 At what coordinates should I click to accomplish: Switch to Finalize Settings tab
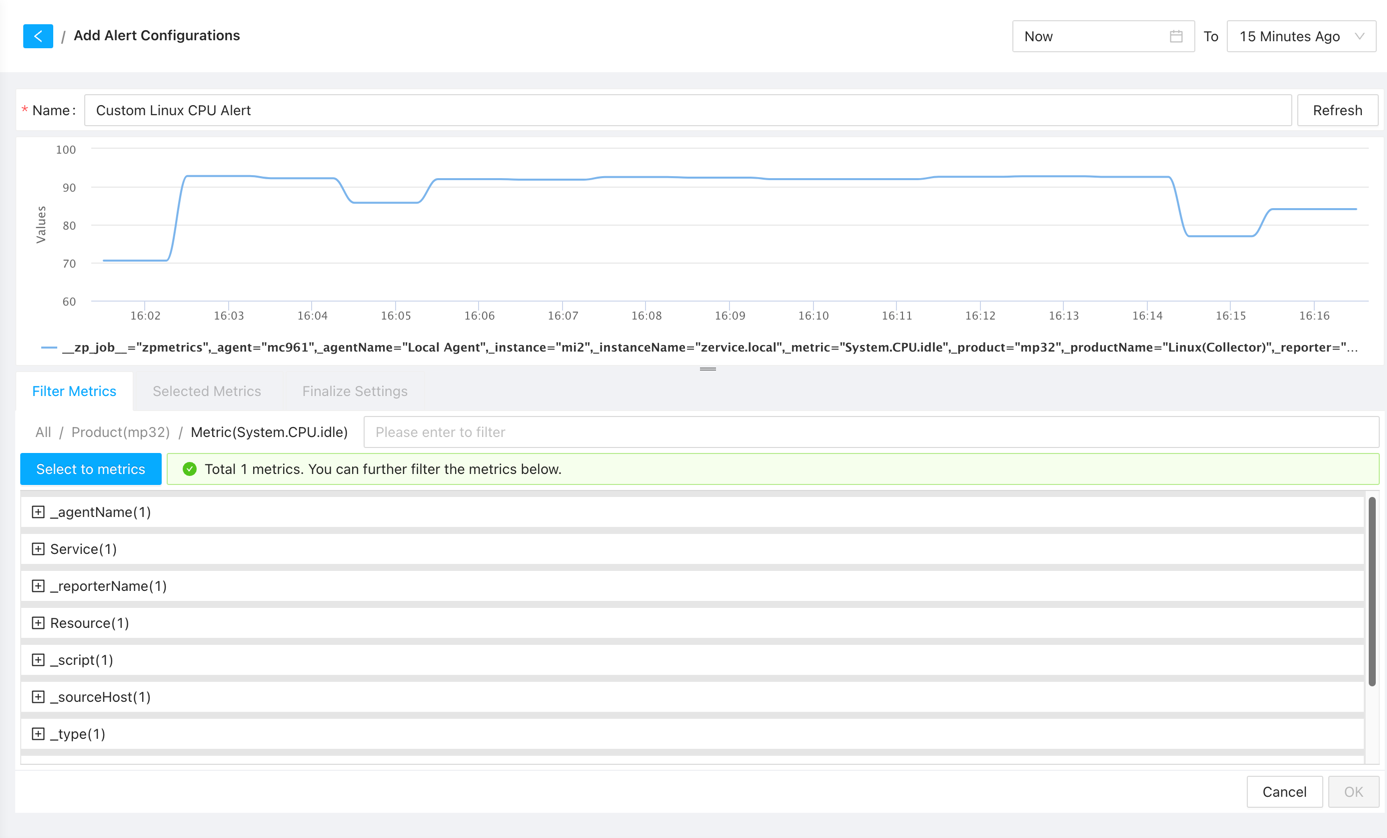tap(354, 391)
